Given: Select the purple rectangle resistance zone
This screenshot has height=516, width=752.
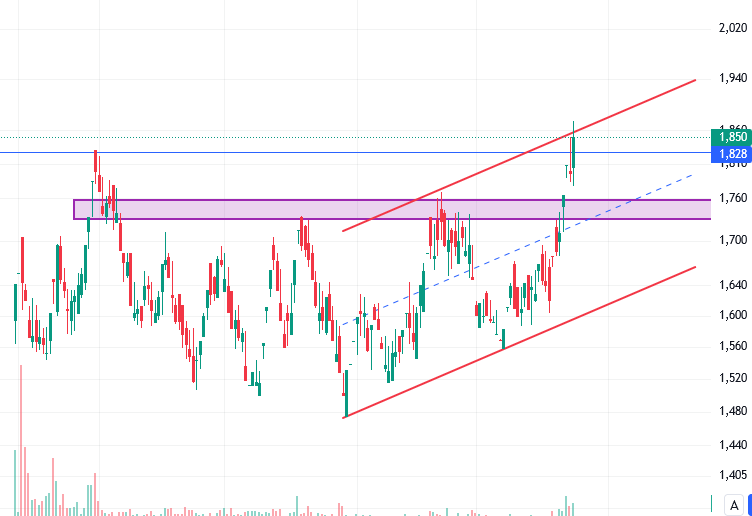Looking at the screenshot, I should coord(392,210).
